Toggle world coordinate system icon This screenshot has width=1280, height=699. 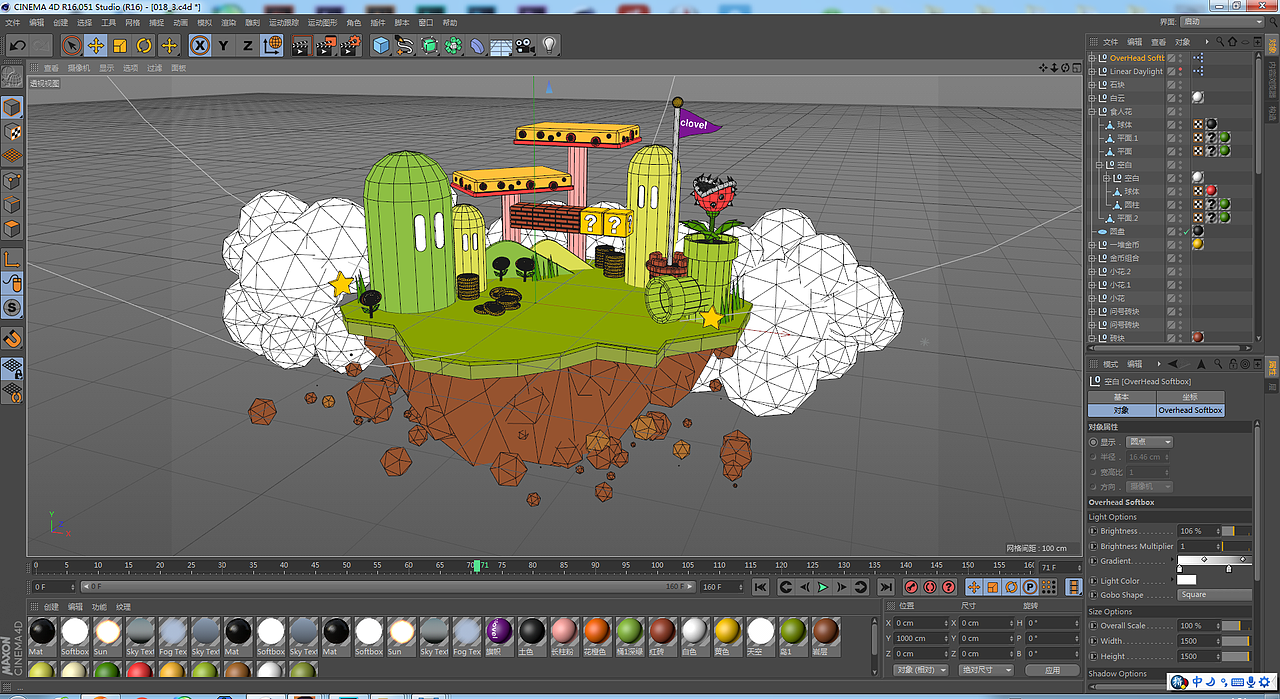tap(272, 45)
